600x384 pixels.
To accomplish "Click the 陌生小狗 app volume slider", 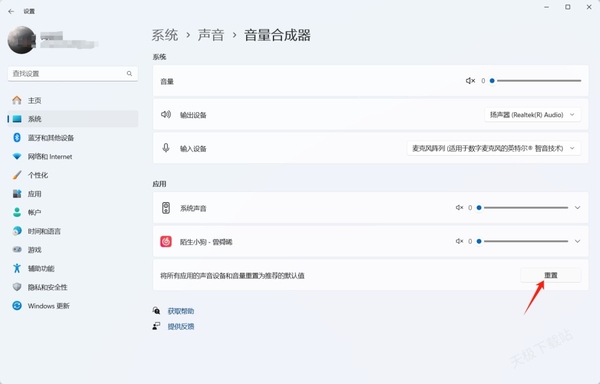I will coord(523,241).
